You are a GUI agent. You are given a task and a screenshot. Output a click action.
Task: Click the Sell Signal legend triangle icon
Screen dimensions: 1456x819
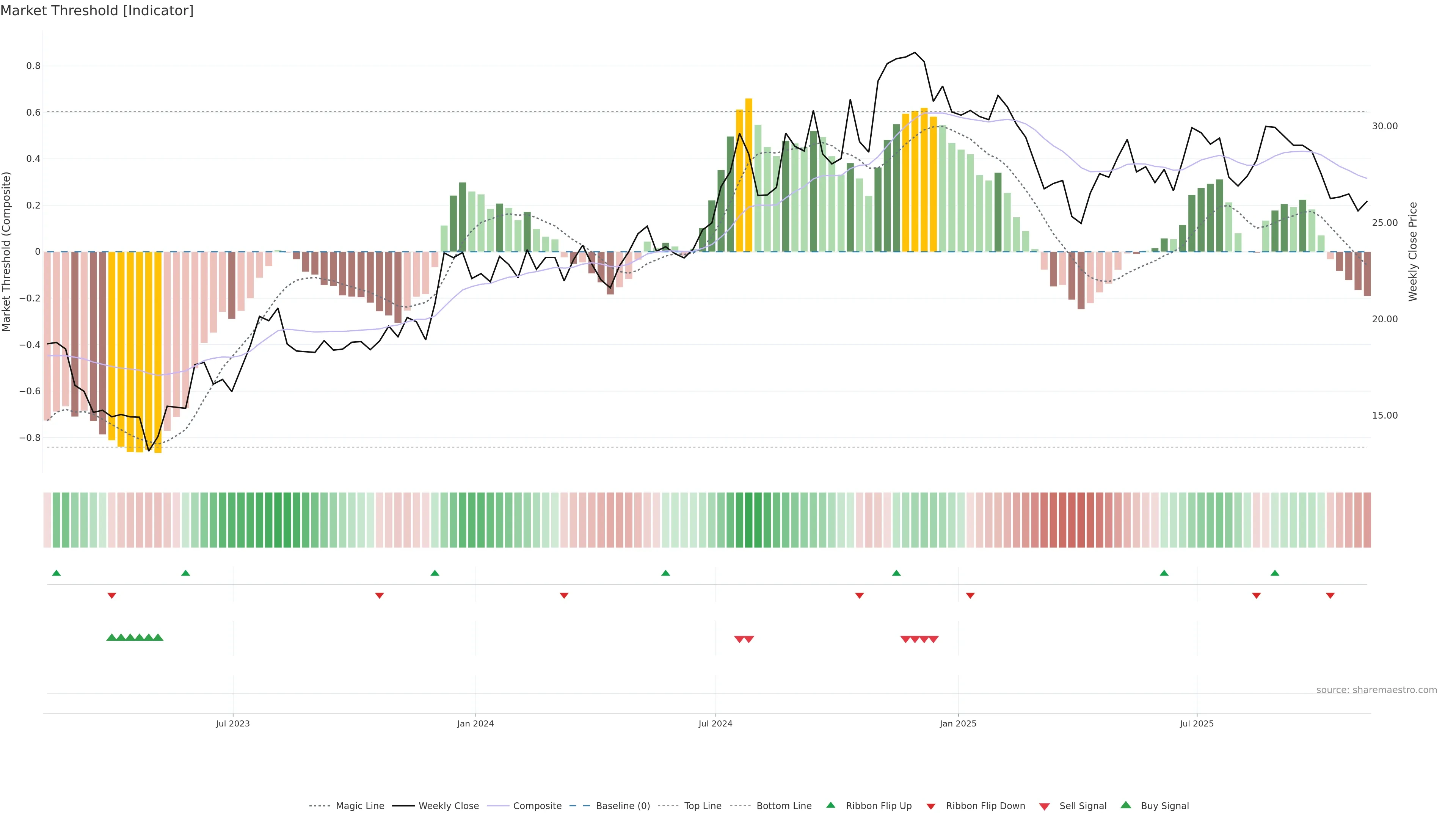coord(1044,806)
